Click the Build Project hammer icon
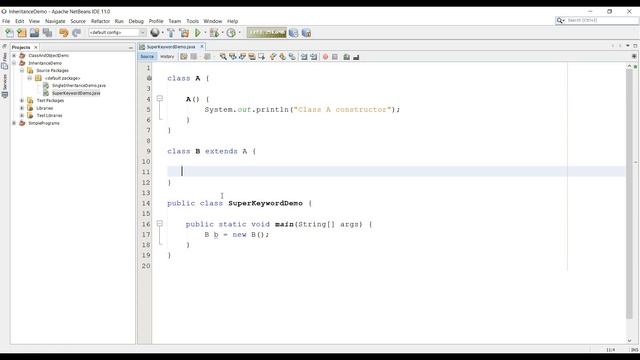Viewport: 640px width, 360px height. 171,33
